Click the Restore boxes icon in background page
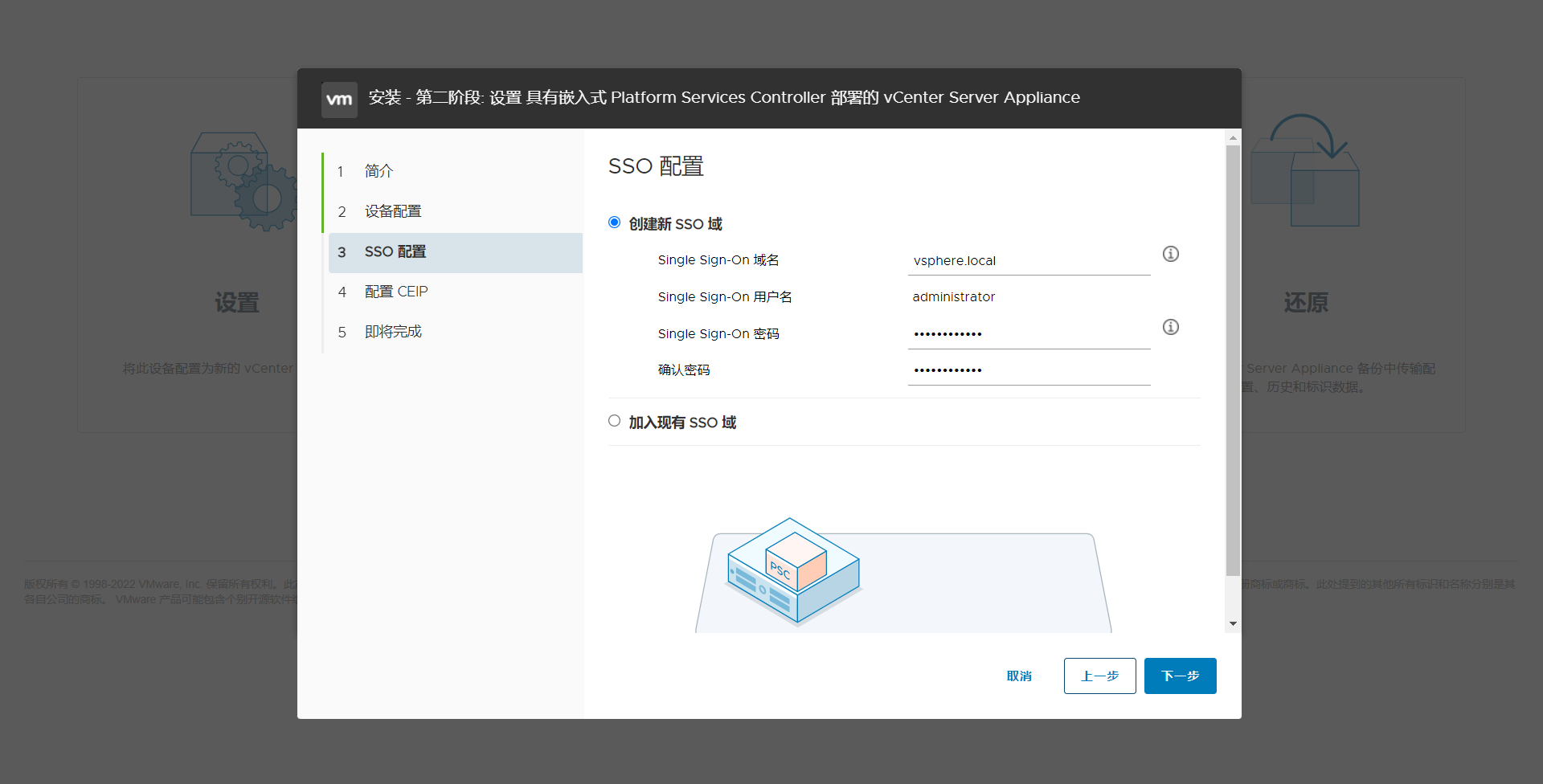The image size is (1543, 784). (x=1306, y=170)
